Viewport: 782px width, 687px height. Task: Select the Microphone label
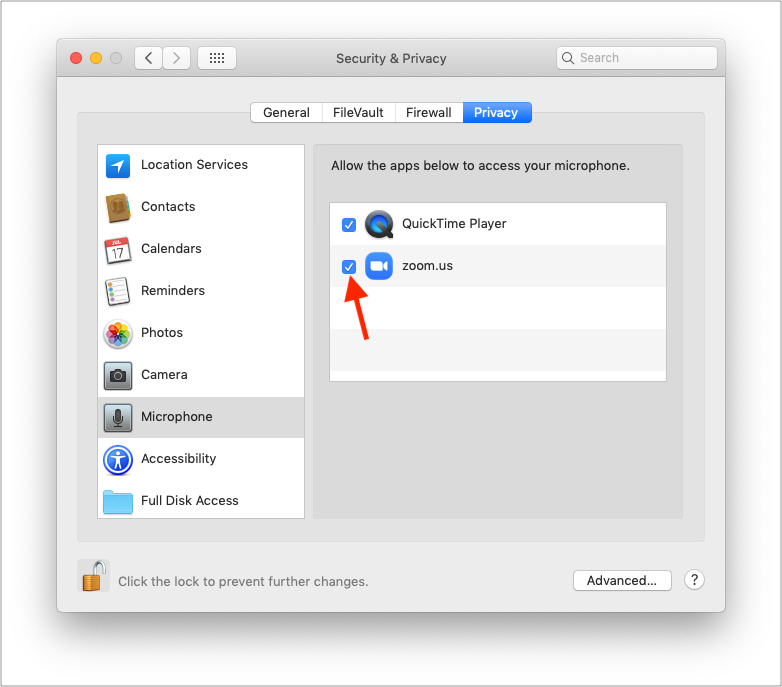tap(177, 416)
